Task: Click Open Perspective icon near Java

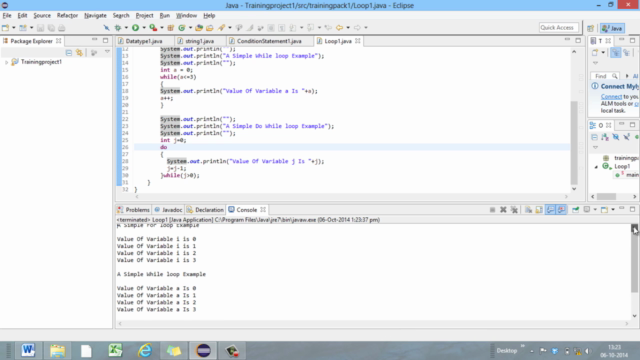Action: [591, 28]
